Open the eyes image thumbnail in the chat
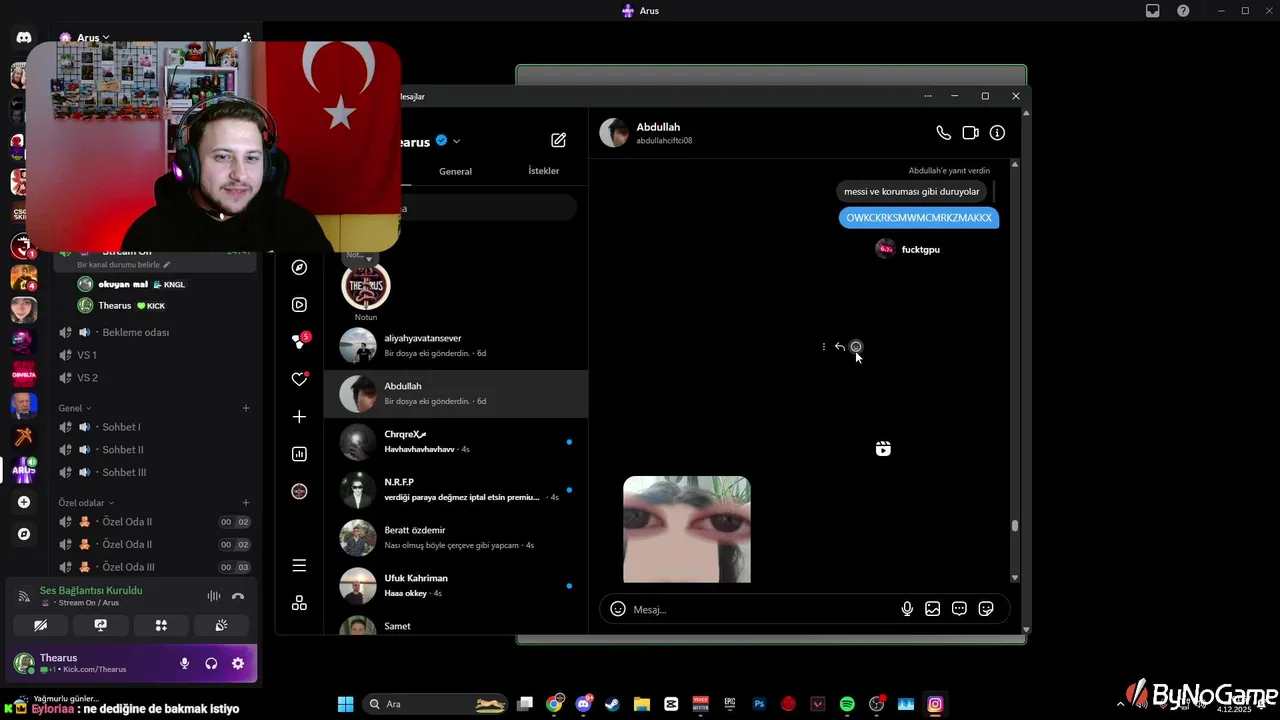The width and height of the screenshot is (1280, 720). pos(687,529)
